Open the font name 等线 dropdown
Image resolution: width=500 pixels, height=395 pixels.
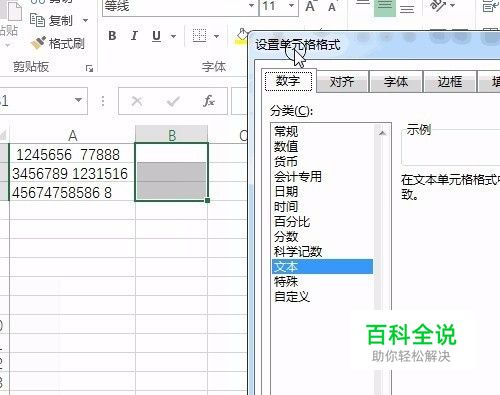pyautogui.click(x=251, y=6)
